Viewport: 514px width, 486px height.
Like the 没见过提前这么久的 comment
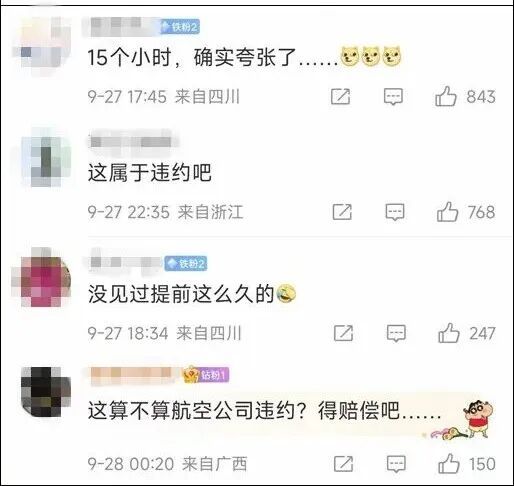448,333
